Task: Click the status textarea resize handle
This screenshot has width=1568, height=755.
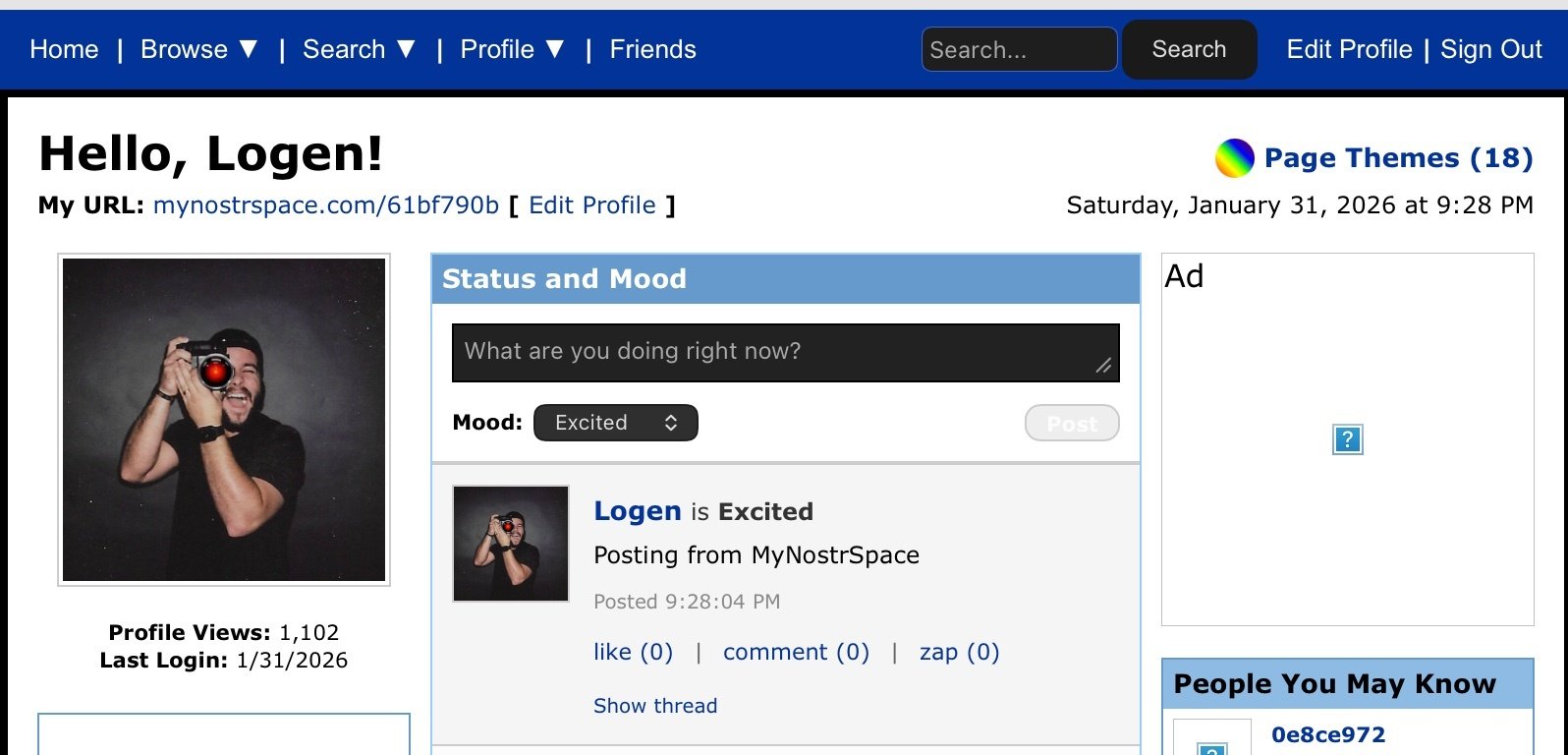Action: coord(1104,366)
